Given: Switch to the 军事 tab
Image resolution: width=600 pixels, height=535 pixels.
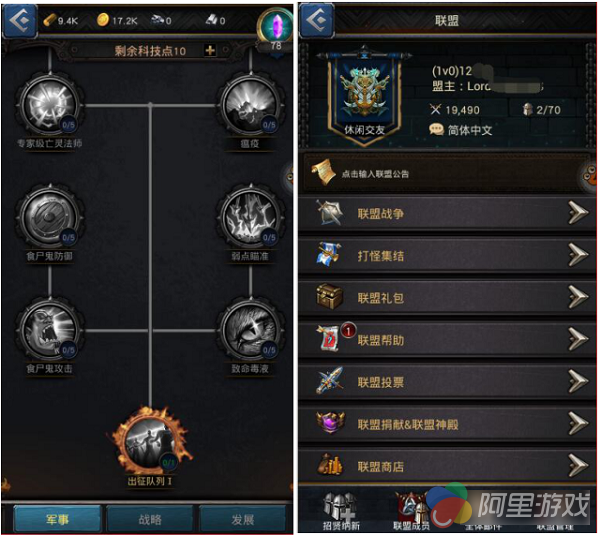Looking at the screenshot, I should pyautogui.click(x=57, y=519).
